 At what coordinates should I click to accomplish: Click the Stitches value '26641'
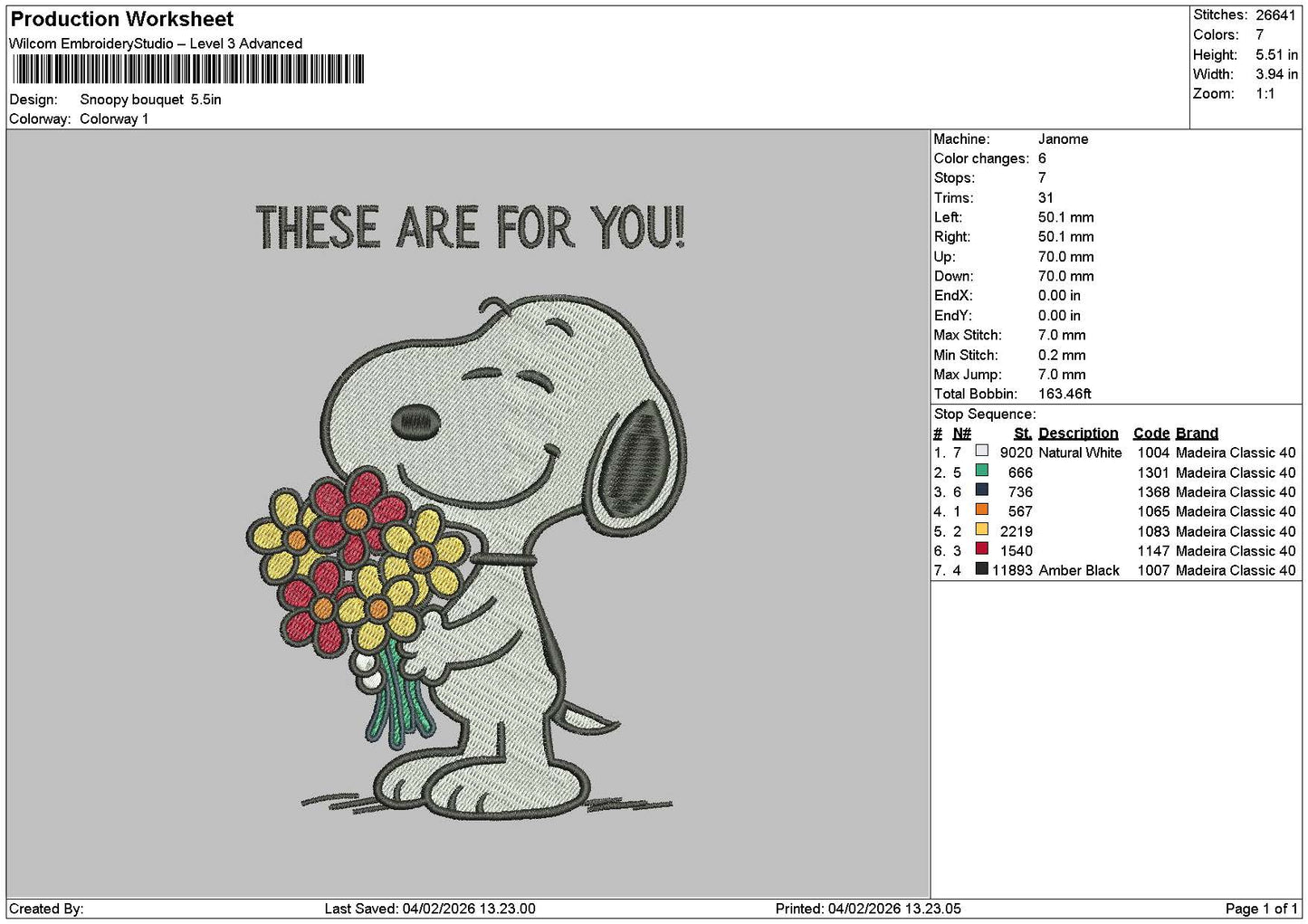[x=1276, y=14]
